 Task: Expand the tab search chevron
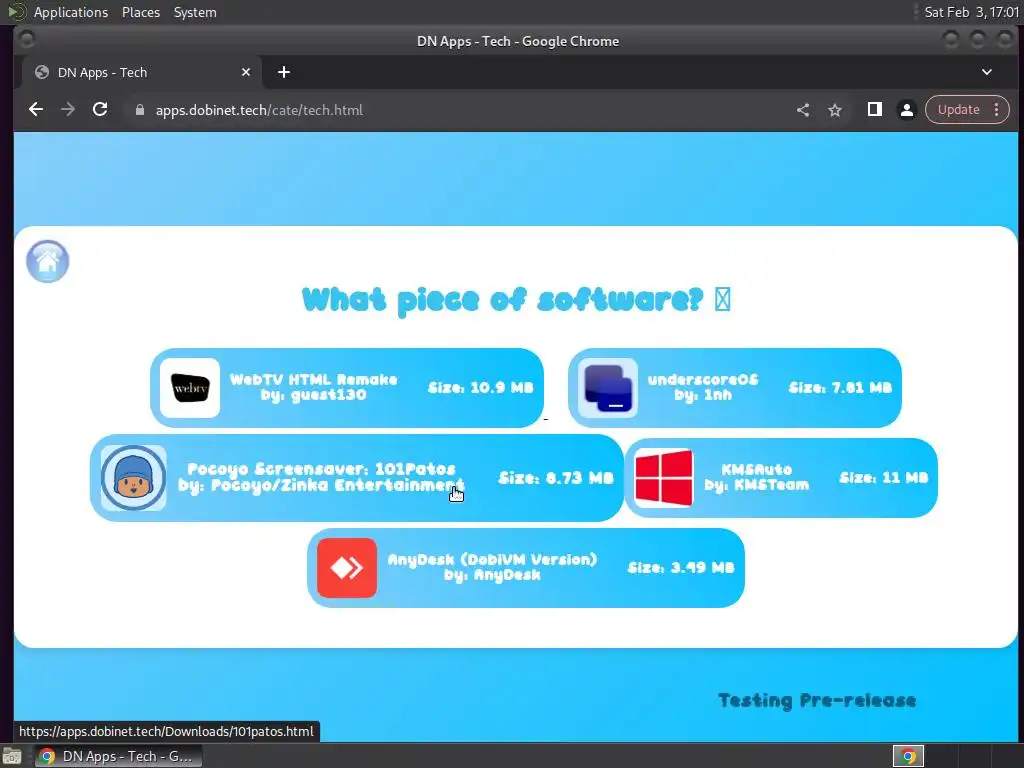987,72
